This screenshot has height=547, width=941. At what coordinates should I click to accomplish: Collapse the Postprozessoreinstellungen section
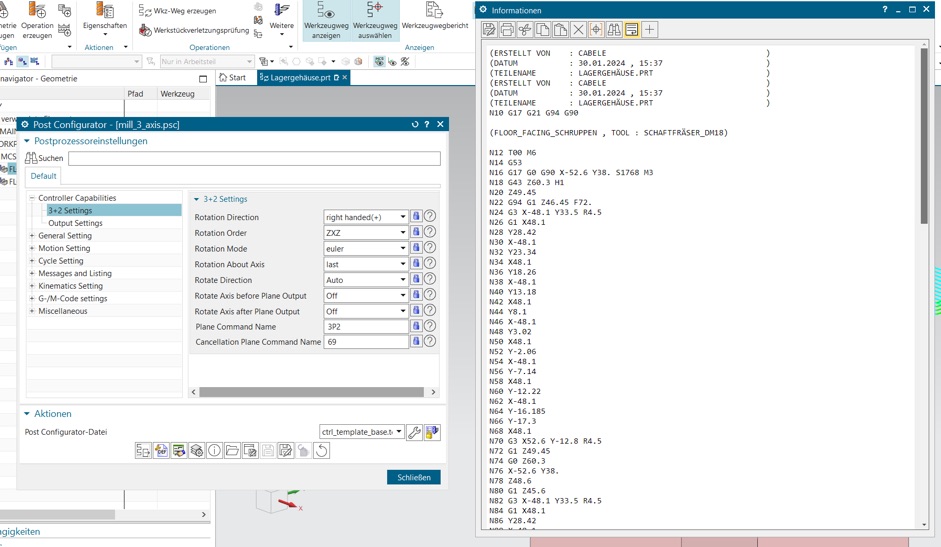[x=26, y=141]
